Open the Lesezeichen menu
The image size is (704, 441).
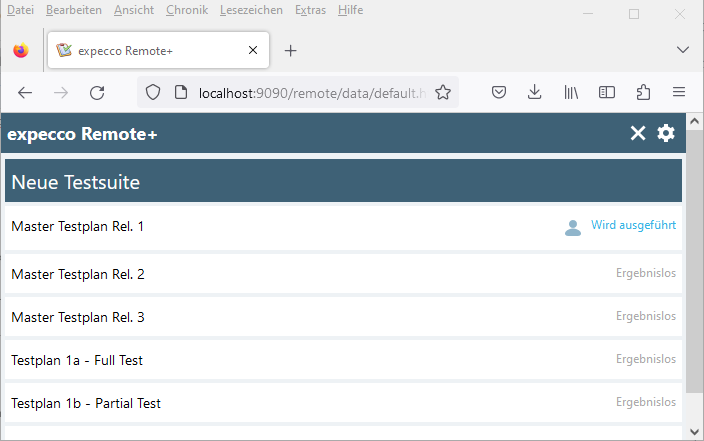pyautogui.click(x=251, y=10)
